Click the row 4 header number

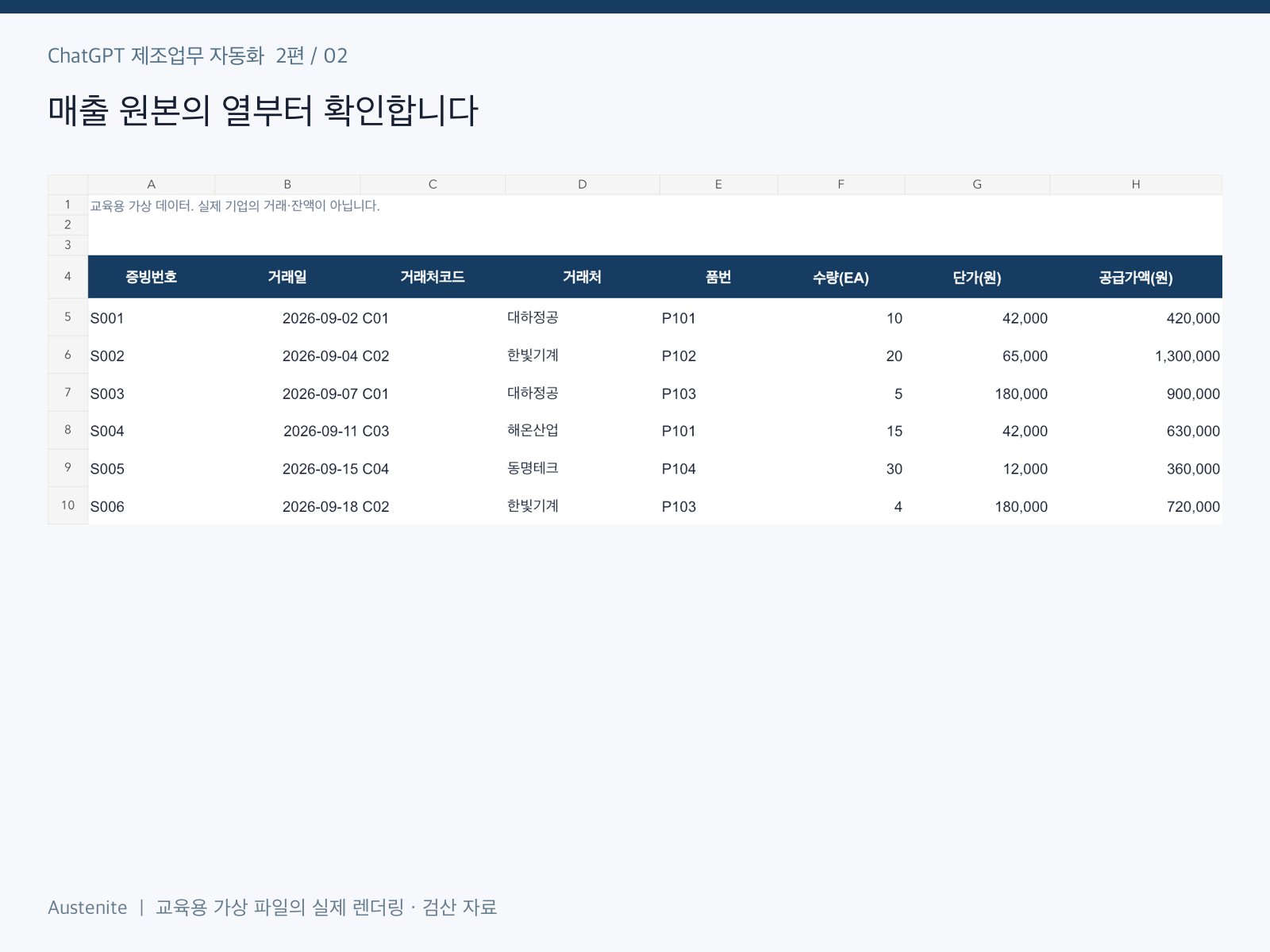point(67,277)
